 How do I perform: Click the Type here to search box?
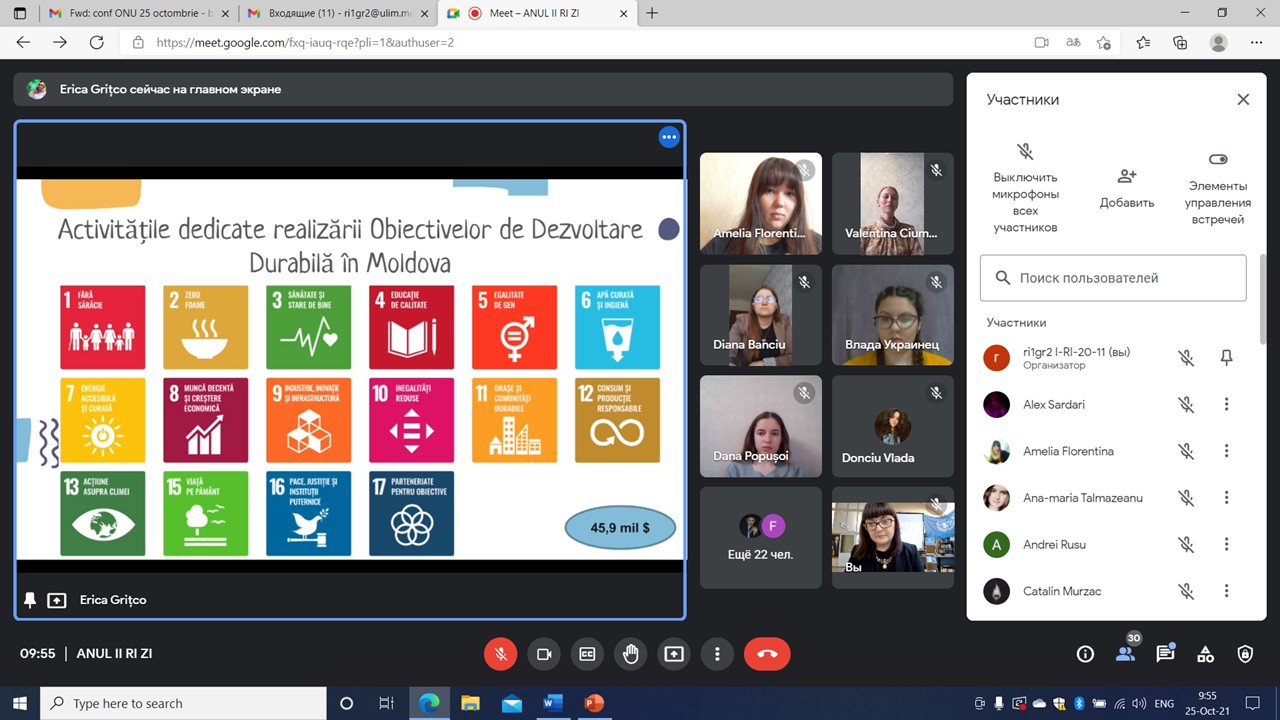pyautogui.click(x=183, y=703)
